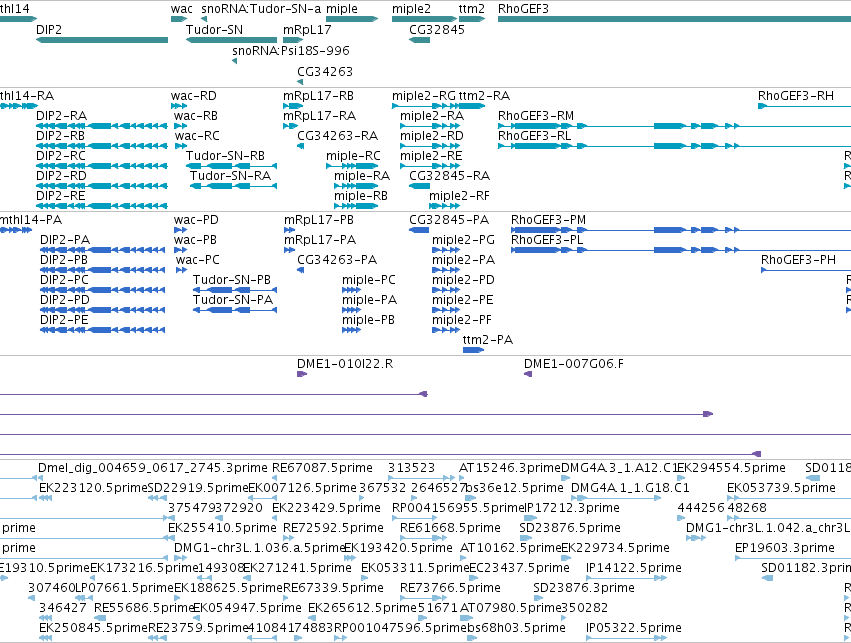Select the Tudor-SN gene label

(214, 30)
